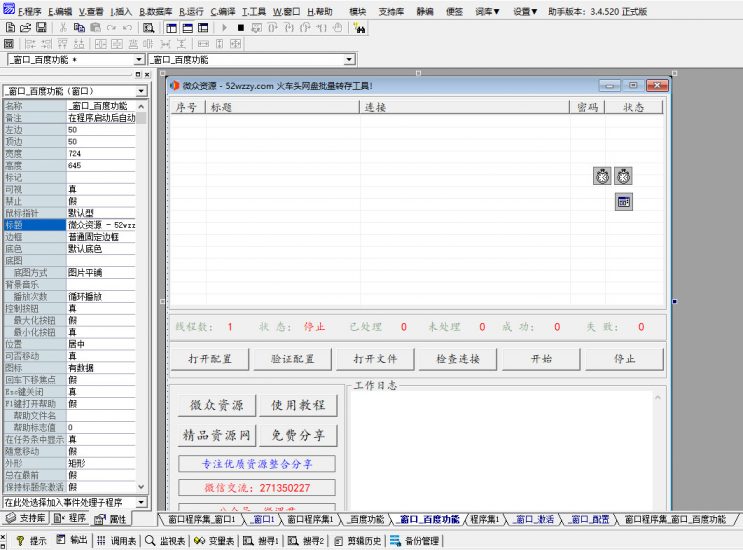The image size is (743, 550).
Task: Click the 停止 button
Action: (624, 359)
